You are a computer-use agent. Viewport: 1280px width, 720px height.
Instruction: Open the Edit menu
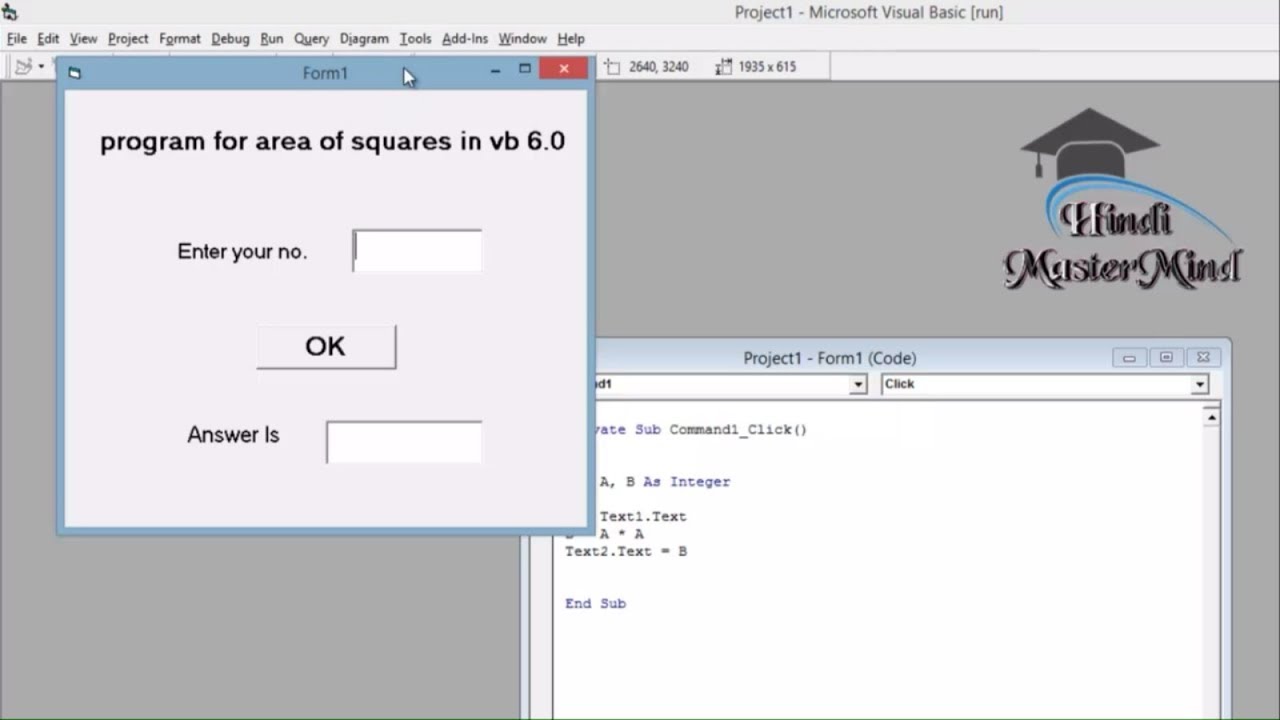(x=48, y=39)
